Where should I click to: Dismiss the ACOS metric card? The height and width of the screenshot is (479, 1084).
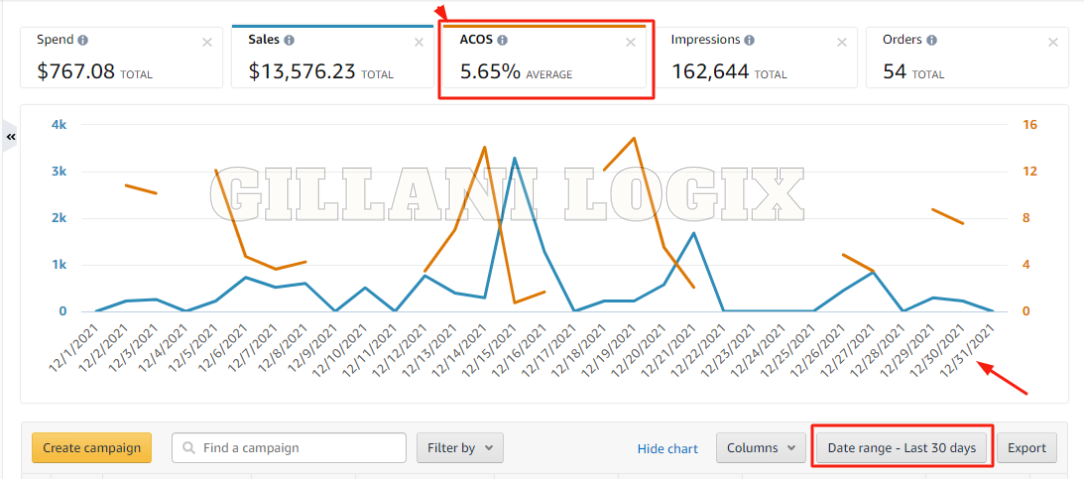point(630,42)
